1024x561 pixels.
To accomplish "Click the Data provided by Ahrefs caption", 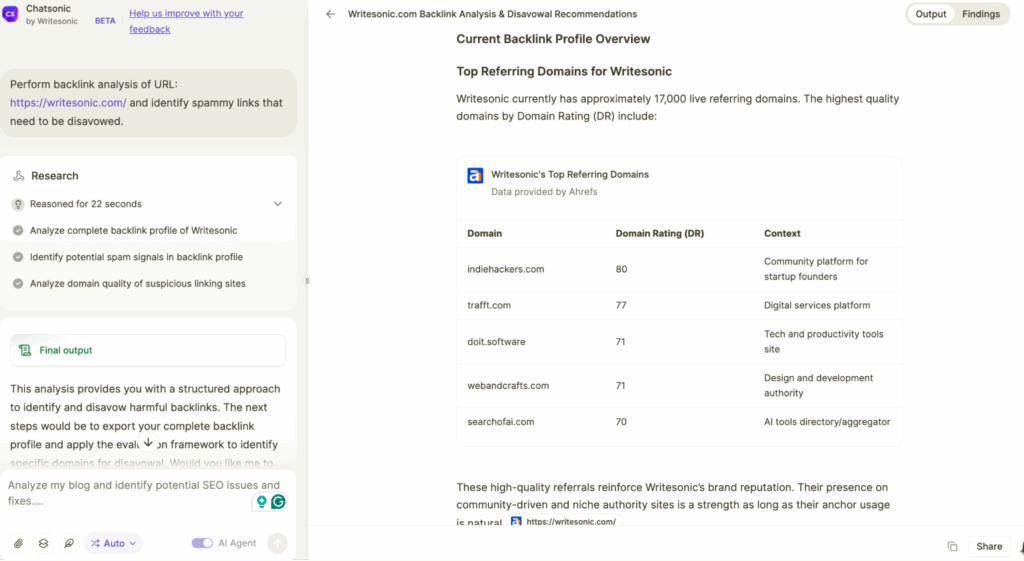I will (544, 192).
